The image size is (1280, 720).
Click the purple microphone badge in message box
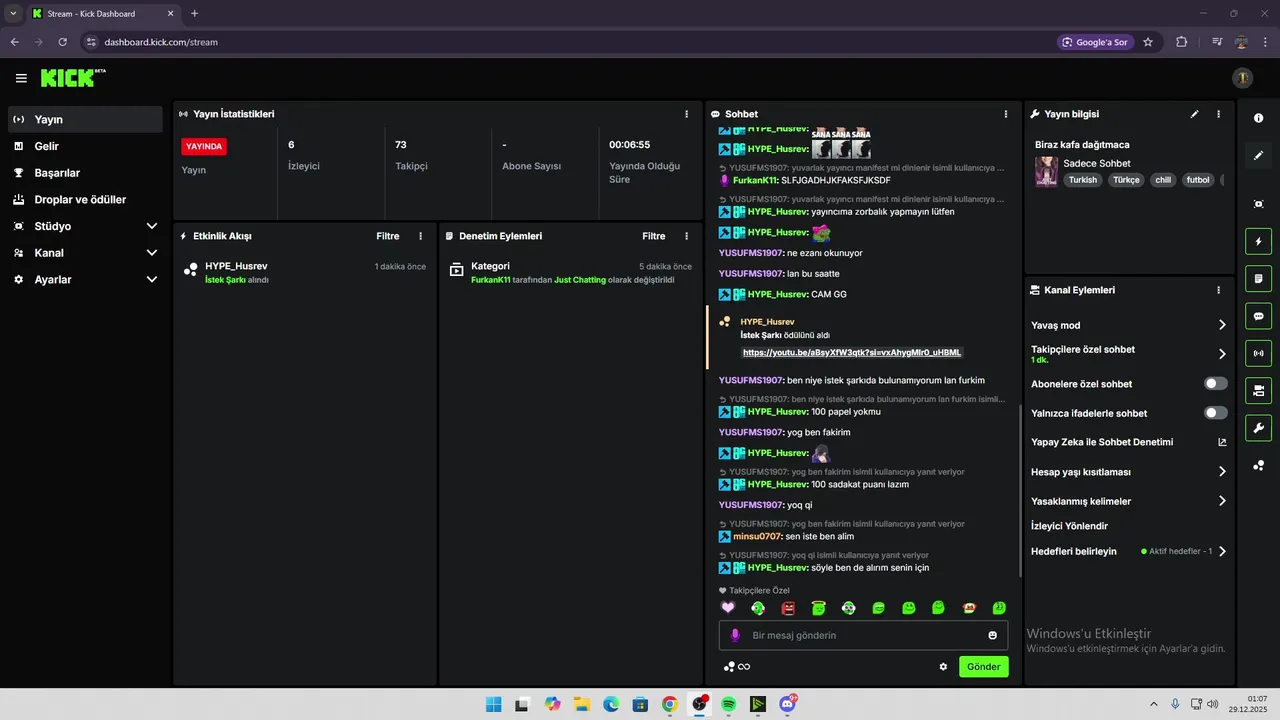(x=735, y=635)
